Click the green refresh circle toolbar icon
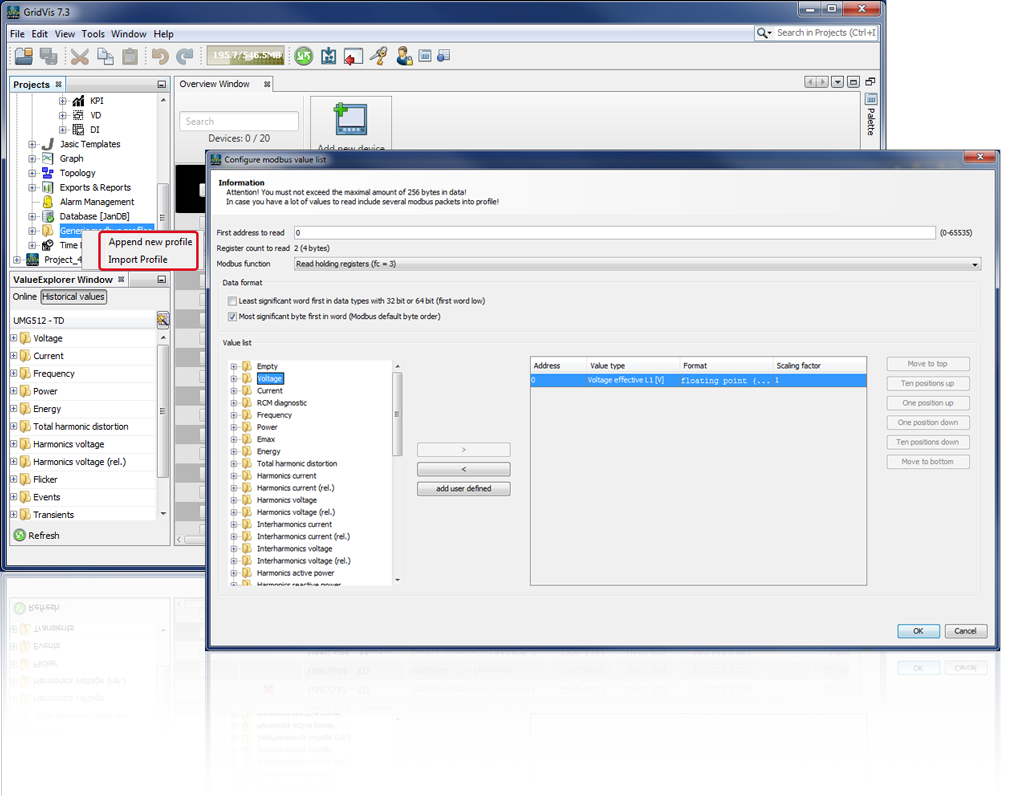1024x796 pixels. coord(303,56)
